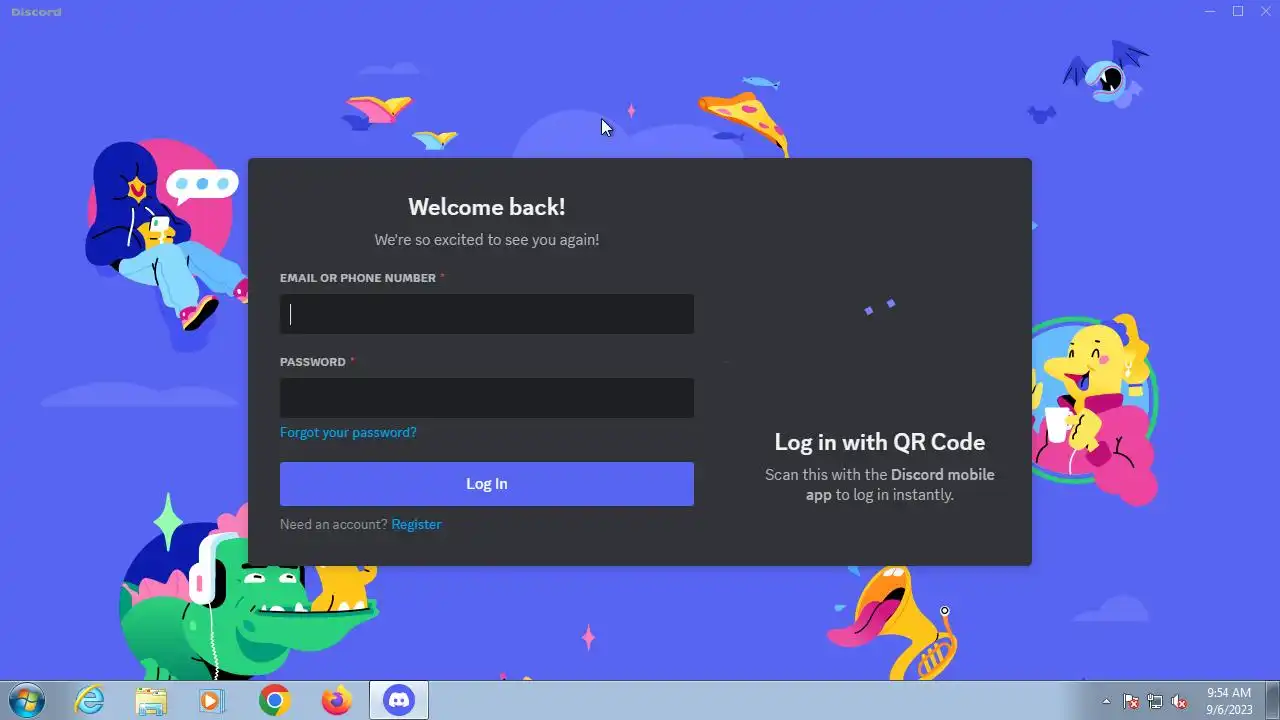The width and height of the screenshot is (1280, 720).
Task: Click the Log In button
Action: pos(487,484)
